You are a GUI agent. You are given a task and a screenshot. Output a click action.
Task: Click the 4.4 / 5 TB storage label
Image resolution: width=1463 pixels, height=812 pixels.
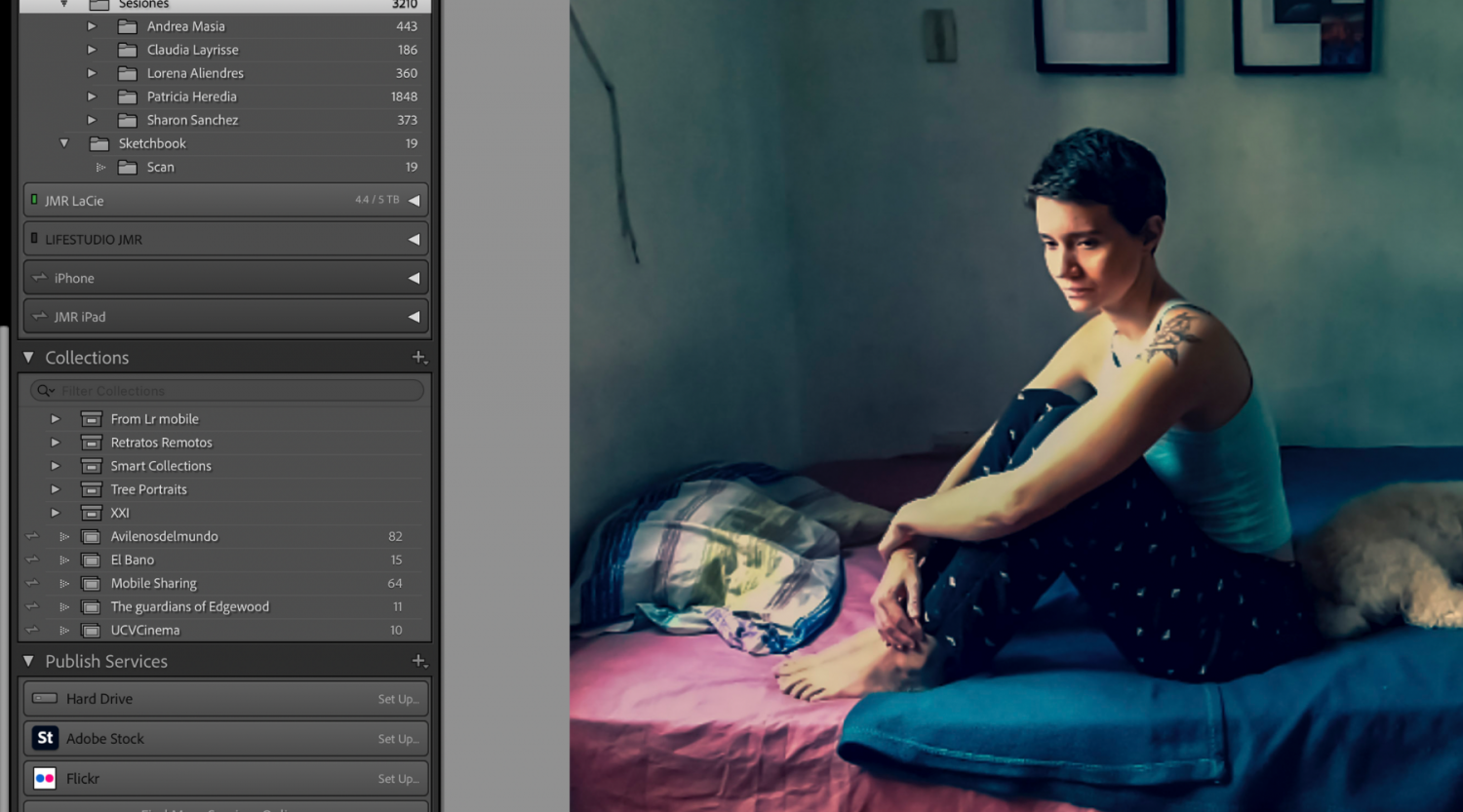[377, 200]
